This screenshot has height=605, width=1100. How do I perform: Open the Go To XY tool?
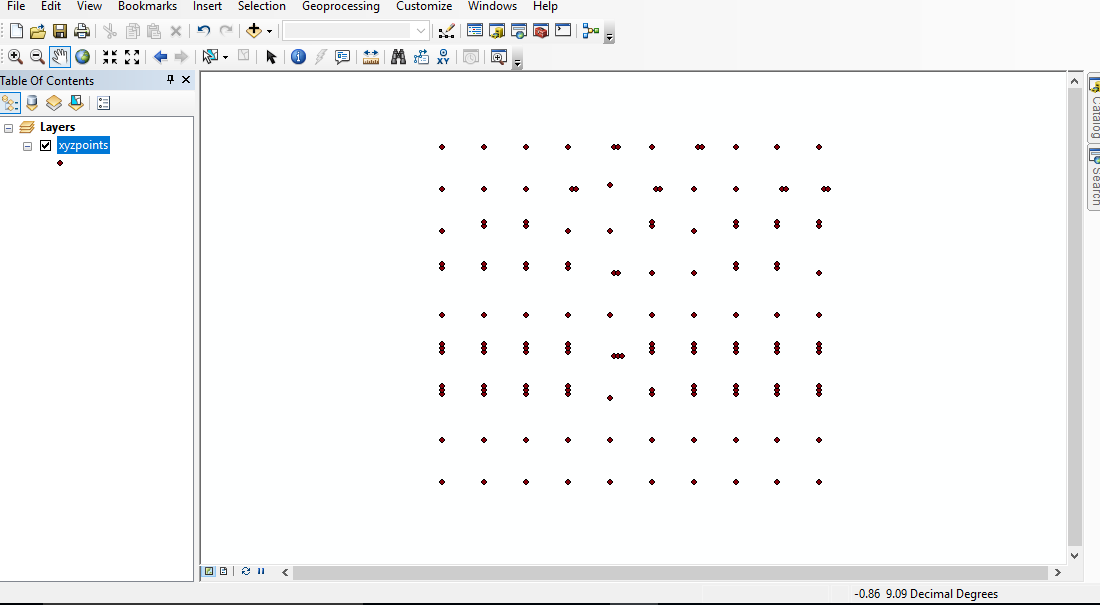click(x=443, y=57)
